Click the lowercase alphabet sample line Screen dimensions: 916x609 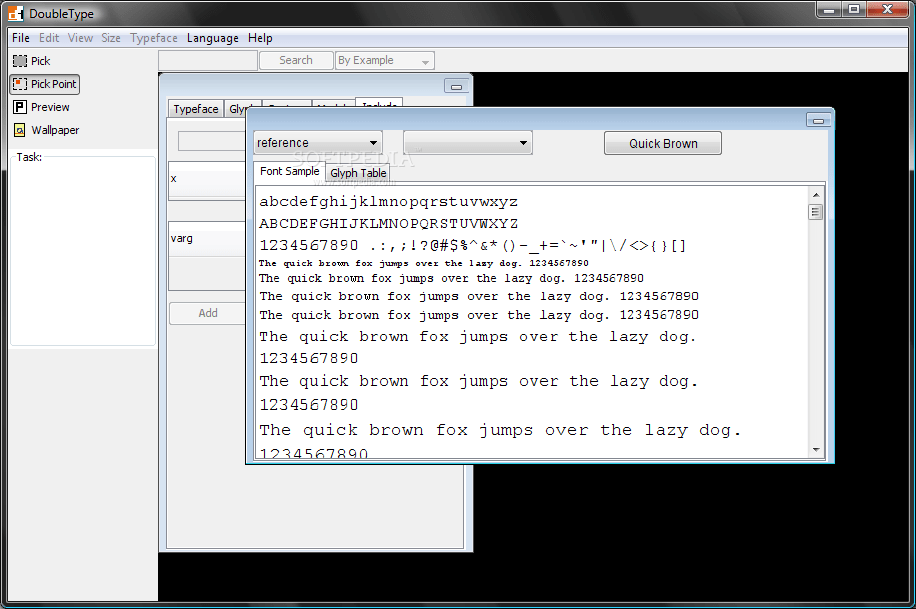(388, 202)
